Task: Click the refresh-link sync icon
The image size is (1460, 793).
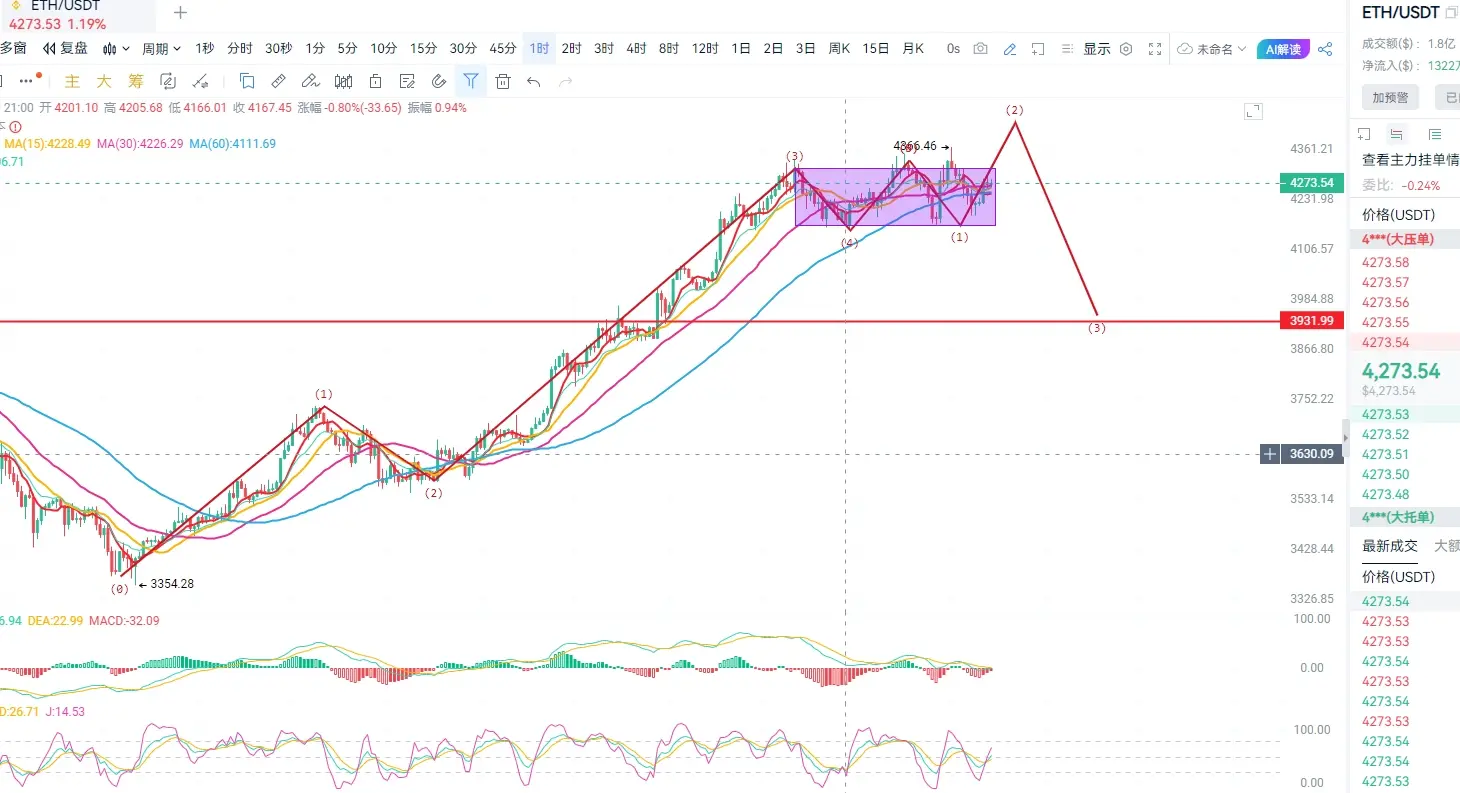Action: pyautogui.click(x=168, y=81)
